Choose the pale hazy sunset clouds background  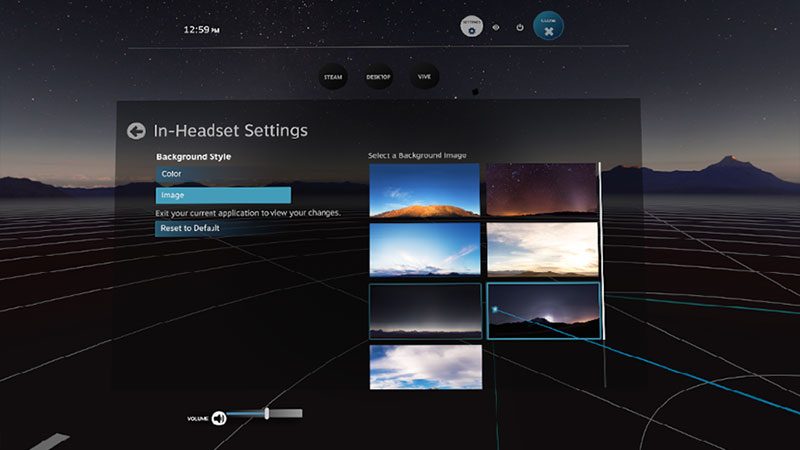(x=542, y=249)
